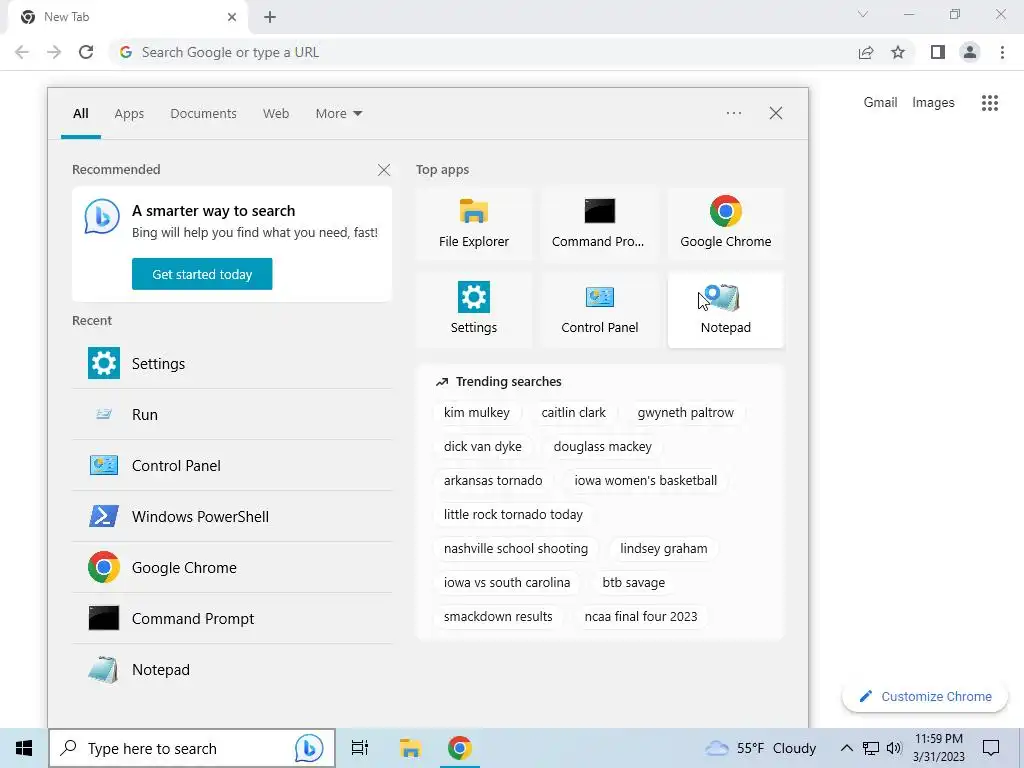Image resolution: width=1024 pixels, height=768 pixels.
Task: Search trending 'nashville school shooting'
Action: coord(516,549)
